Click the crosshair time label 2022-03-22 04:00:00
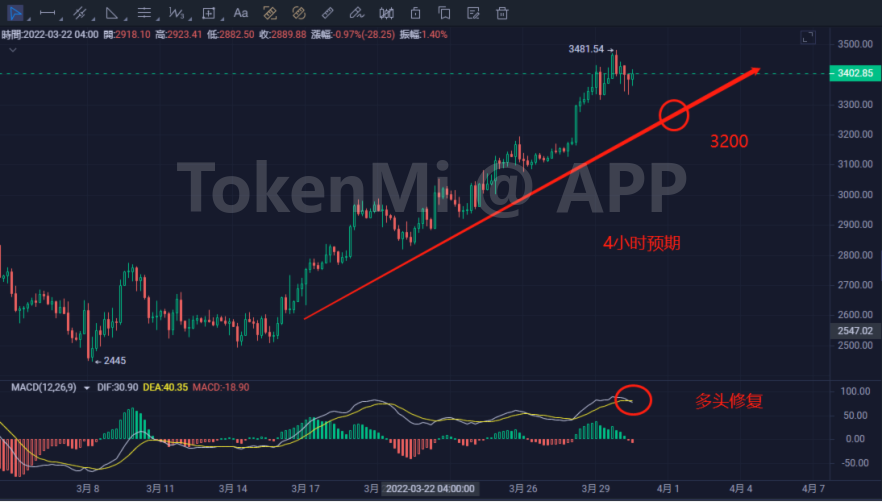The width and height of the screenshot is (882, 502). coord(430,488)
